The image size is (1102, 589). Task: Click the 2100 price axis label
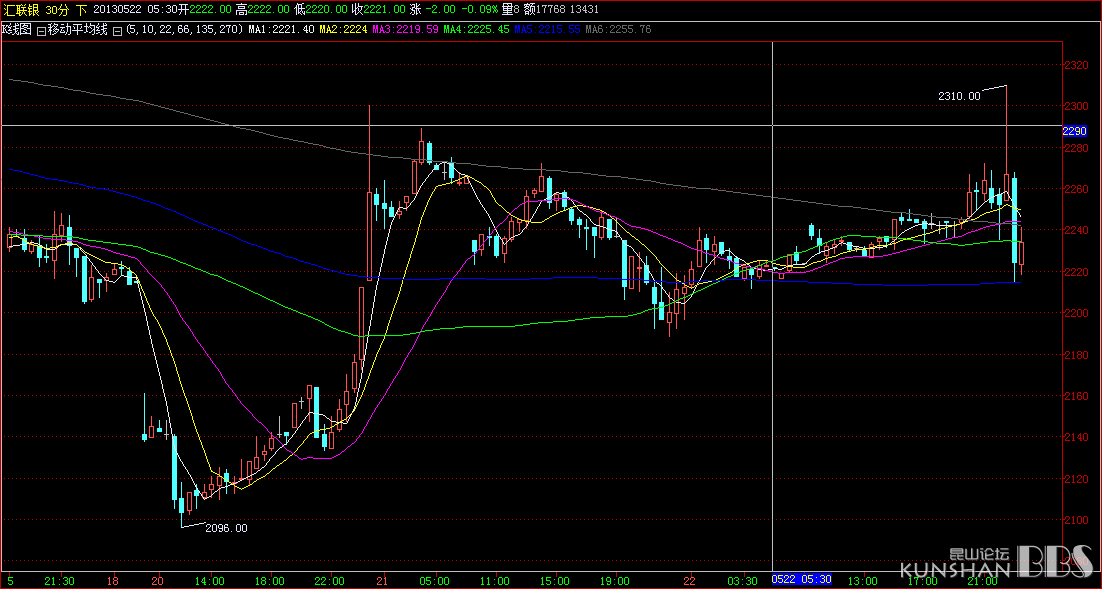[1075, 520]
